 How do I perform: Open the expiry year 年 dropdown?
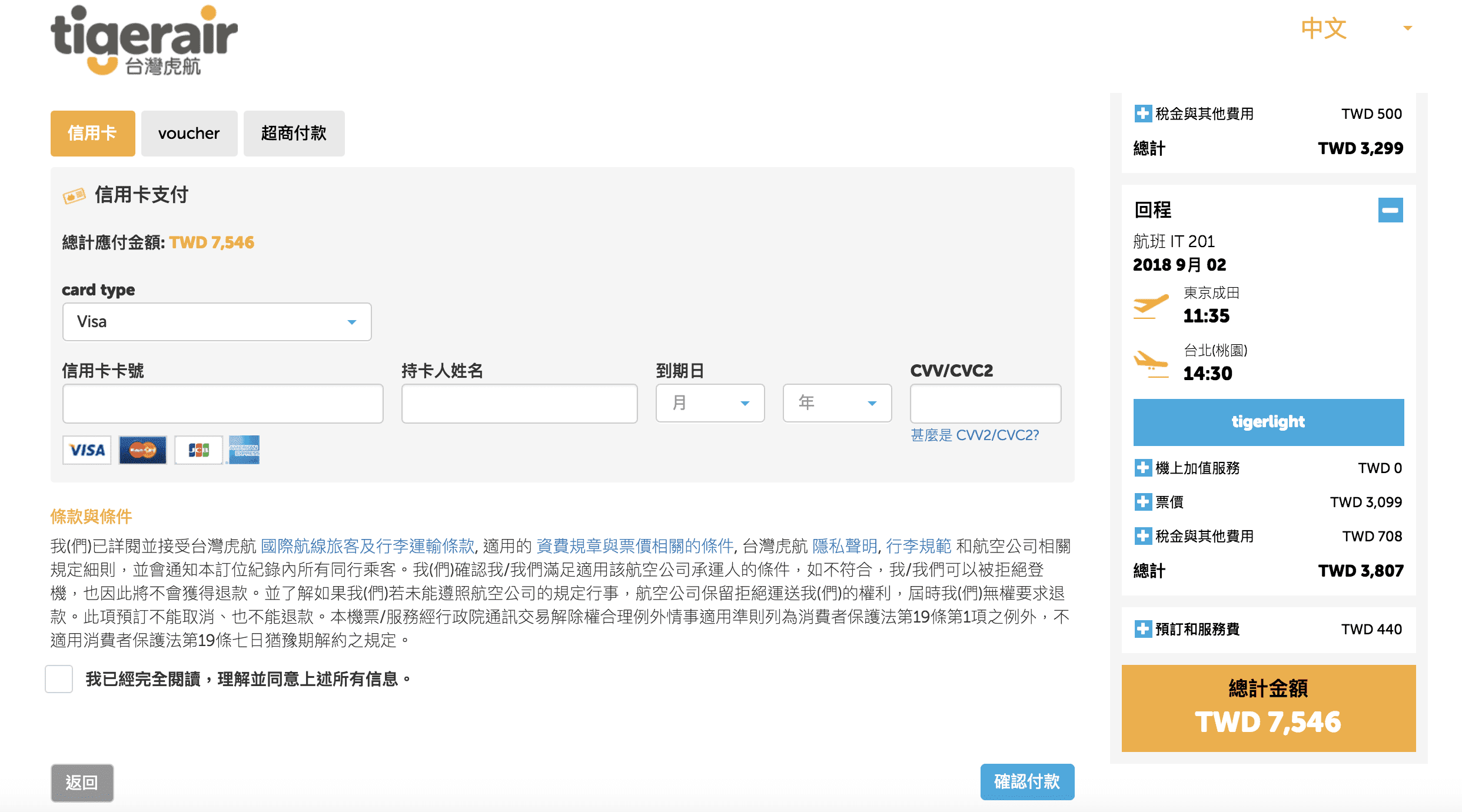coord(837,403)
